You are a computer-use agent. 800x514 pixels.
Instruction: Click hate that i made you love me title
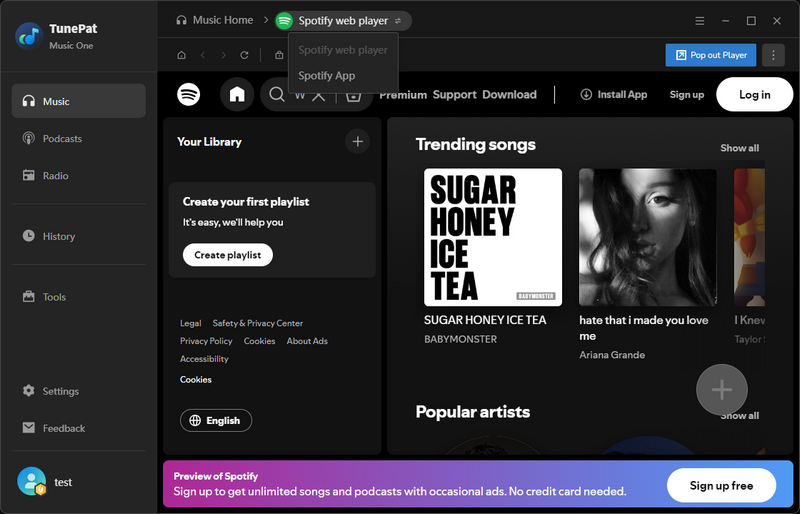[644, 328]
